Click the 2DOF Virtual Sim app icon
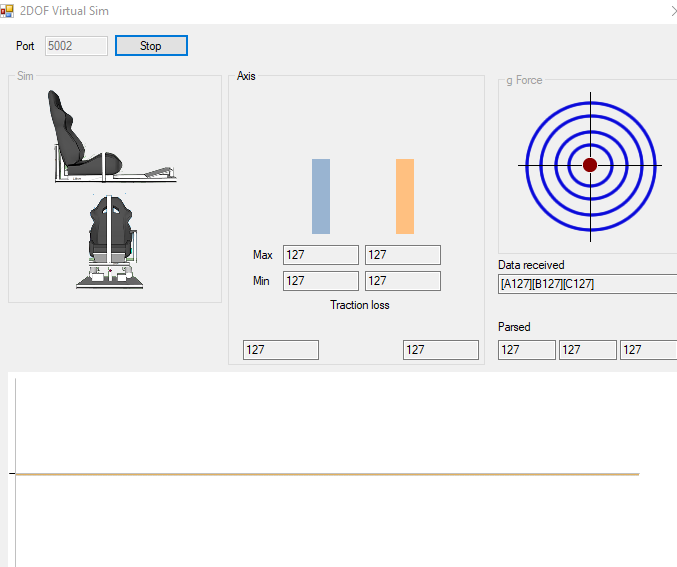The image size is (677, 567). coord(6,11)
